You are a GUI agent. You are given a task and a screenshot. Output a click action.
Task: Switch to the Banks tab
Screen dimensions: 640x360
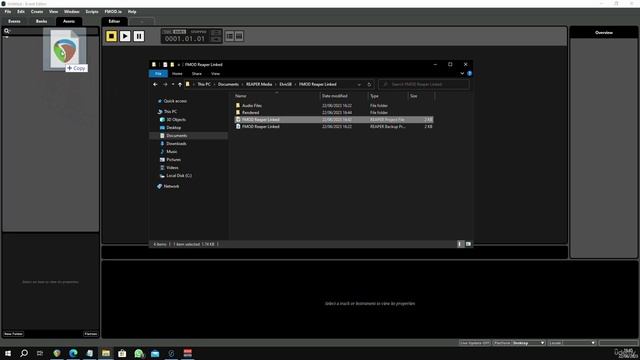click(41, 21)
